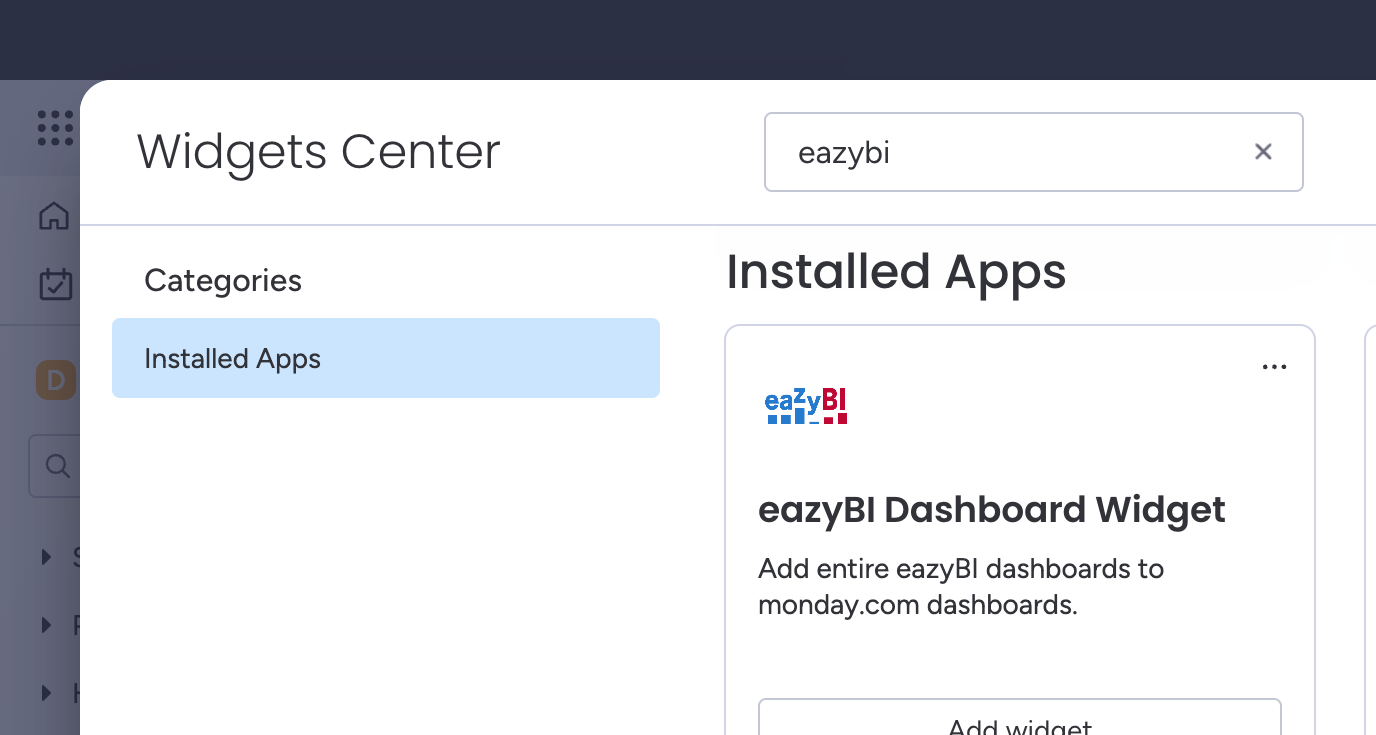
Task: Focus the Widgets Center search field
Action: [x=1034, y=152]
